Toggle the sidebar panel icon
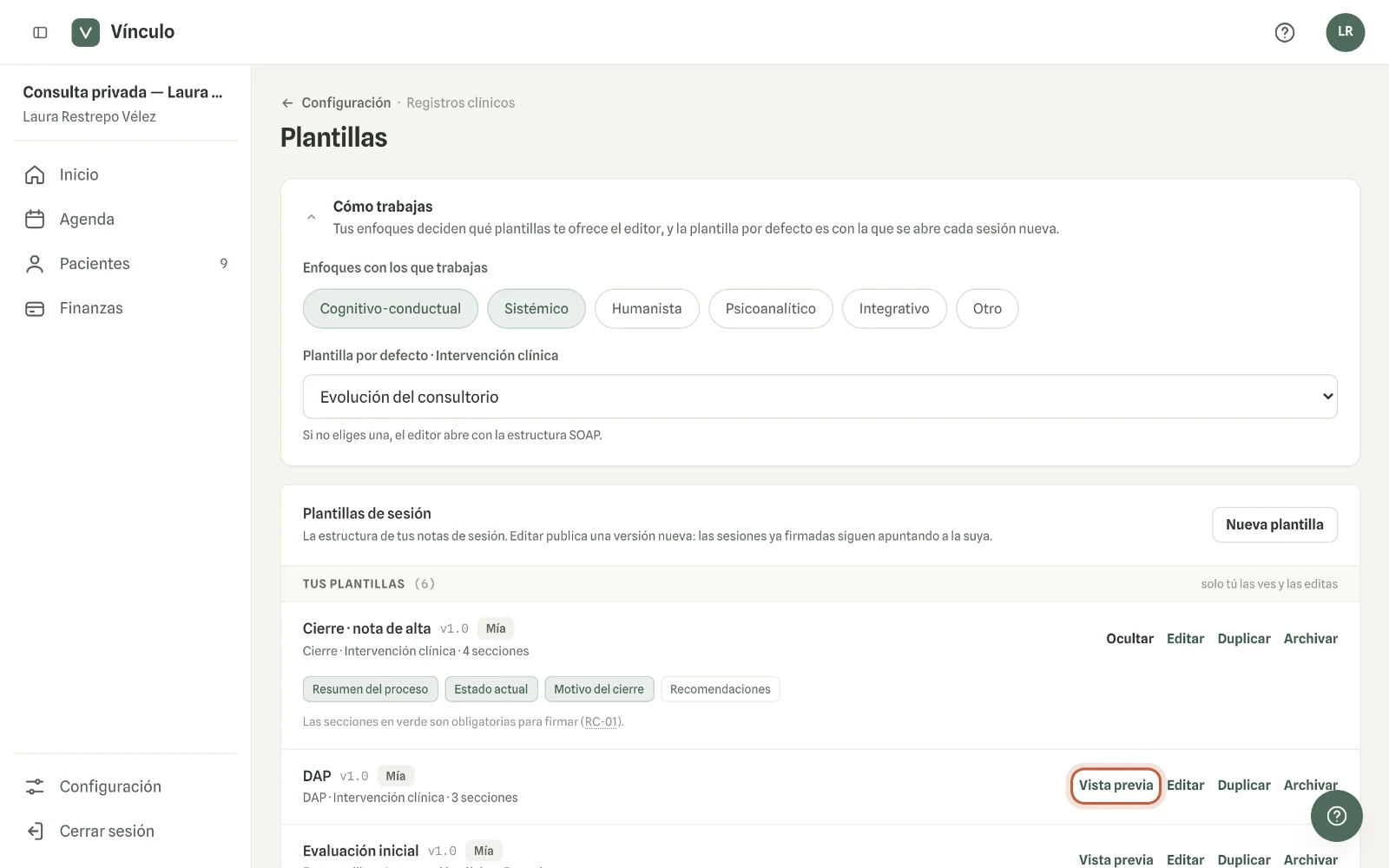 pos(40,32)
